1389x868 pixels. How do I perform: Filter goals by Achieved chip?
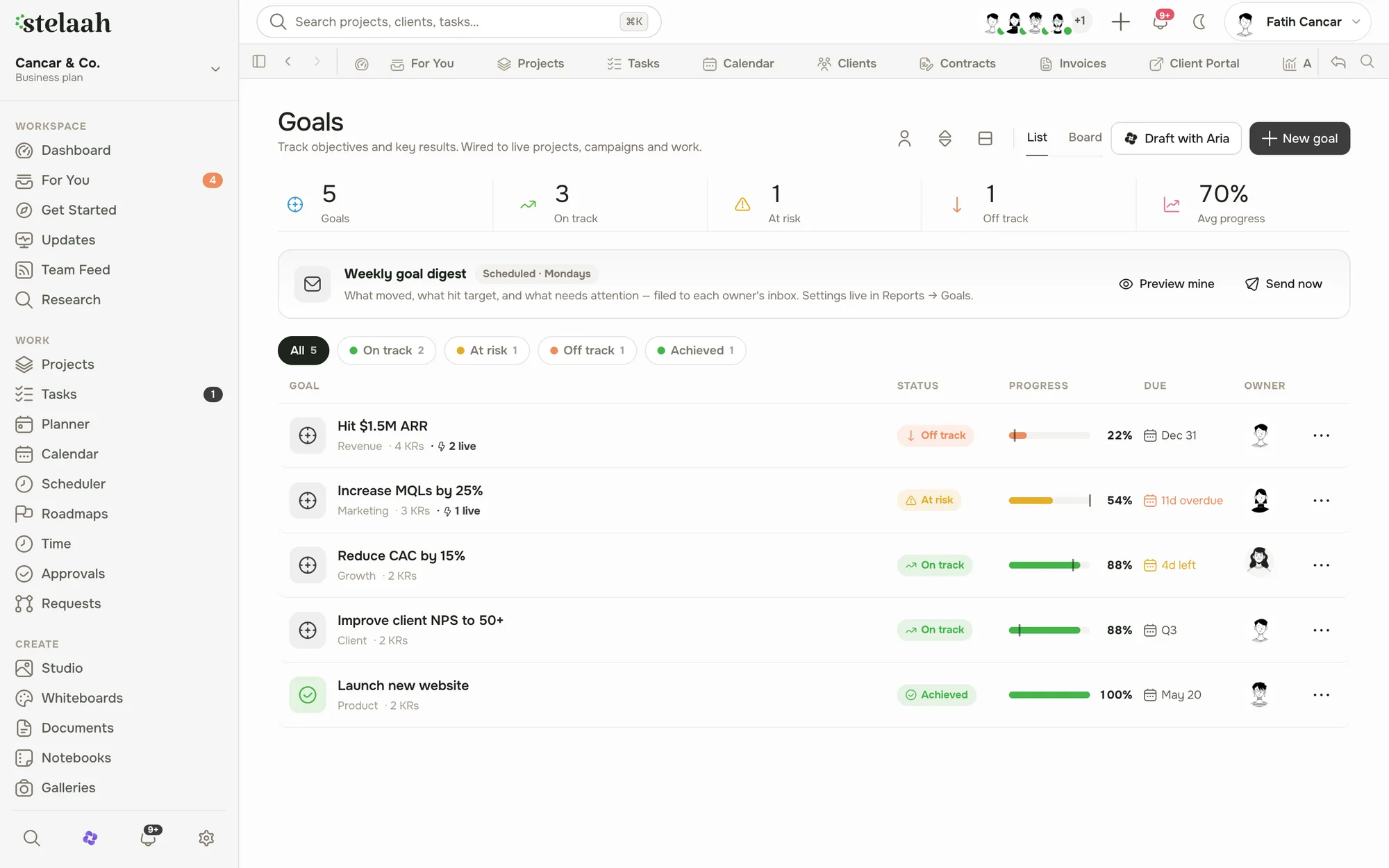[x=695, y=350]
